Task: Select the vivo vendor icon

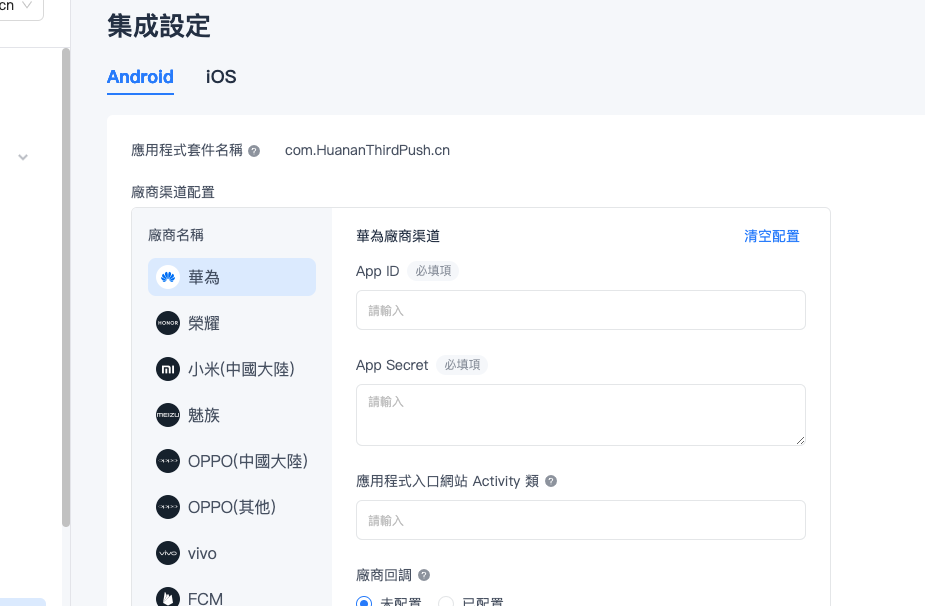Action: coord(168,553)
